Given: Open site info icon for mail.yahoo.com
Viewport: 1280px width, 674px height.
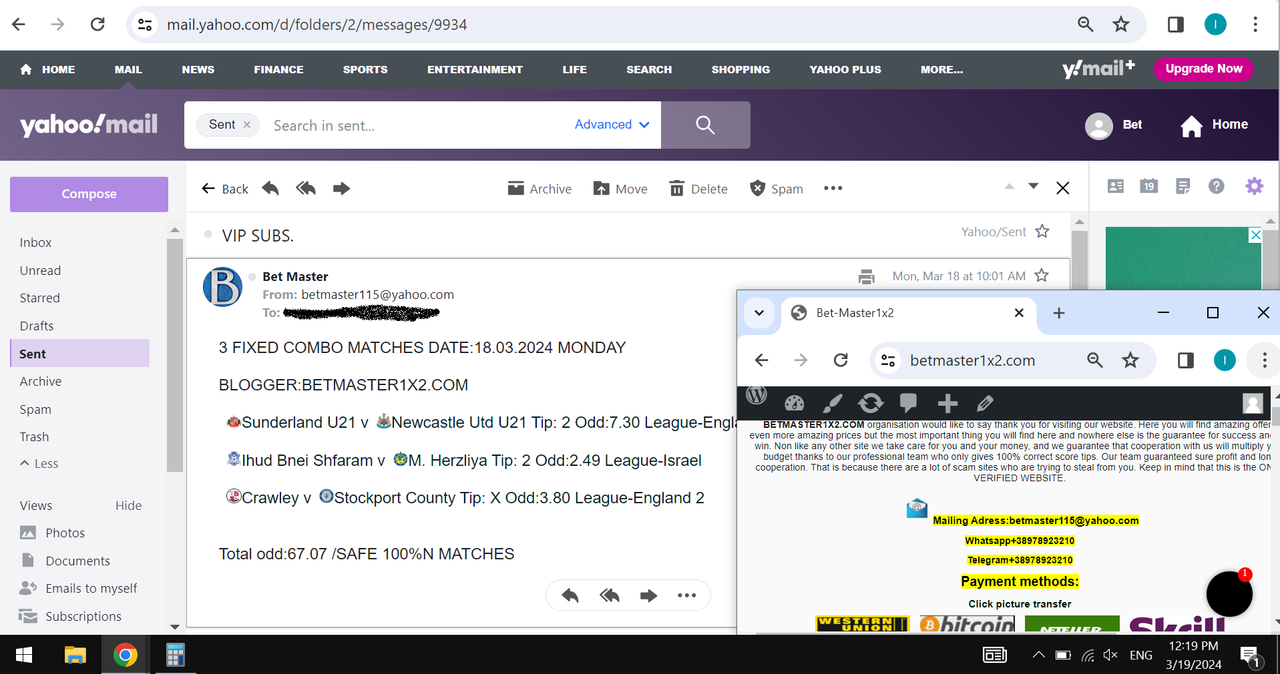Looking at the screenshot, I should click(x=145, y=24).
